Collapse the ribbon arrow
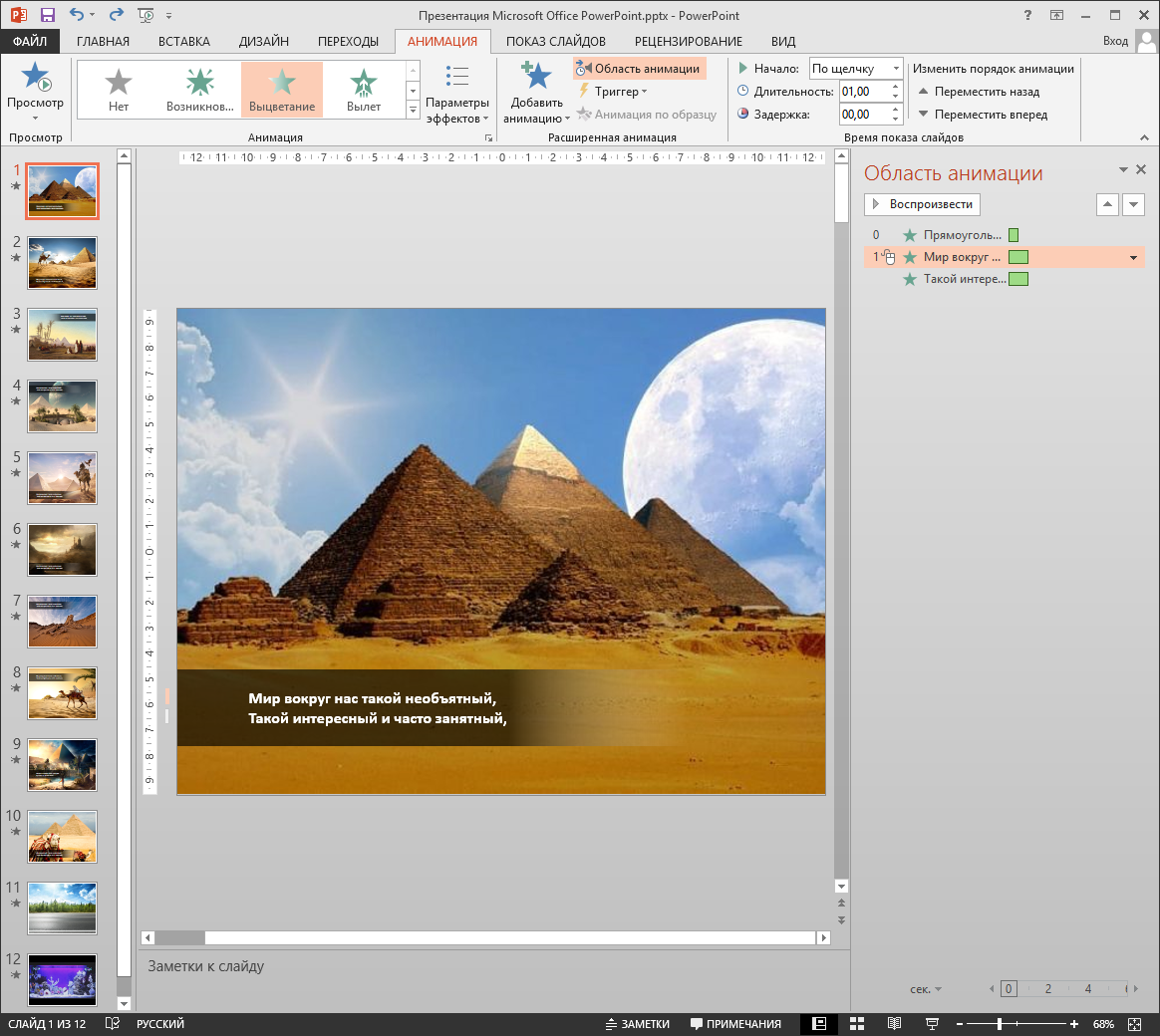This screenshot has height=1036, width=1160. click(x=1144, y=137)
